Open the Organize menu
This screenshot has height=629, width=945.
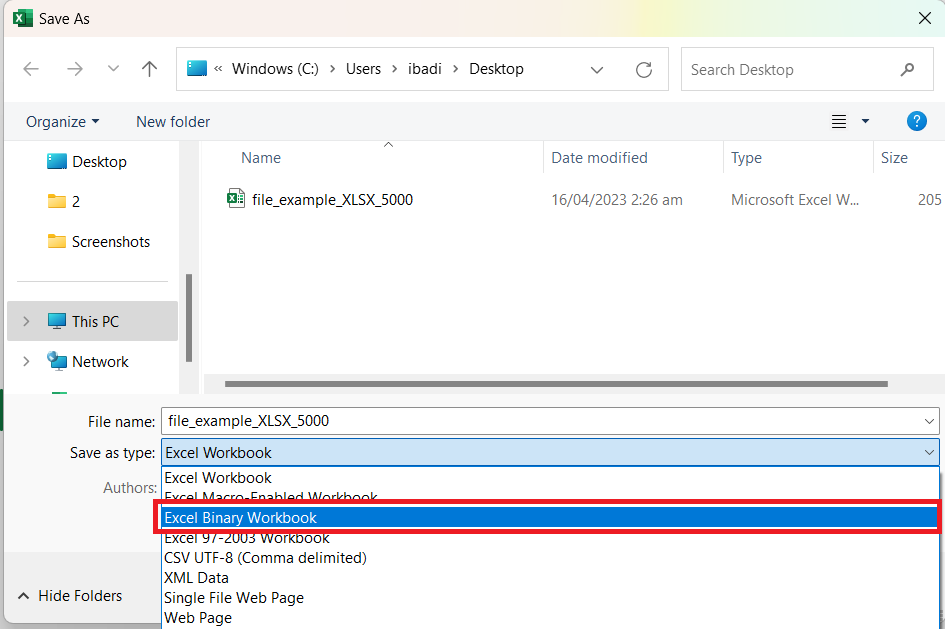pos(62,122)
